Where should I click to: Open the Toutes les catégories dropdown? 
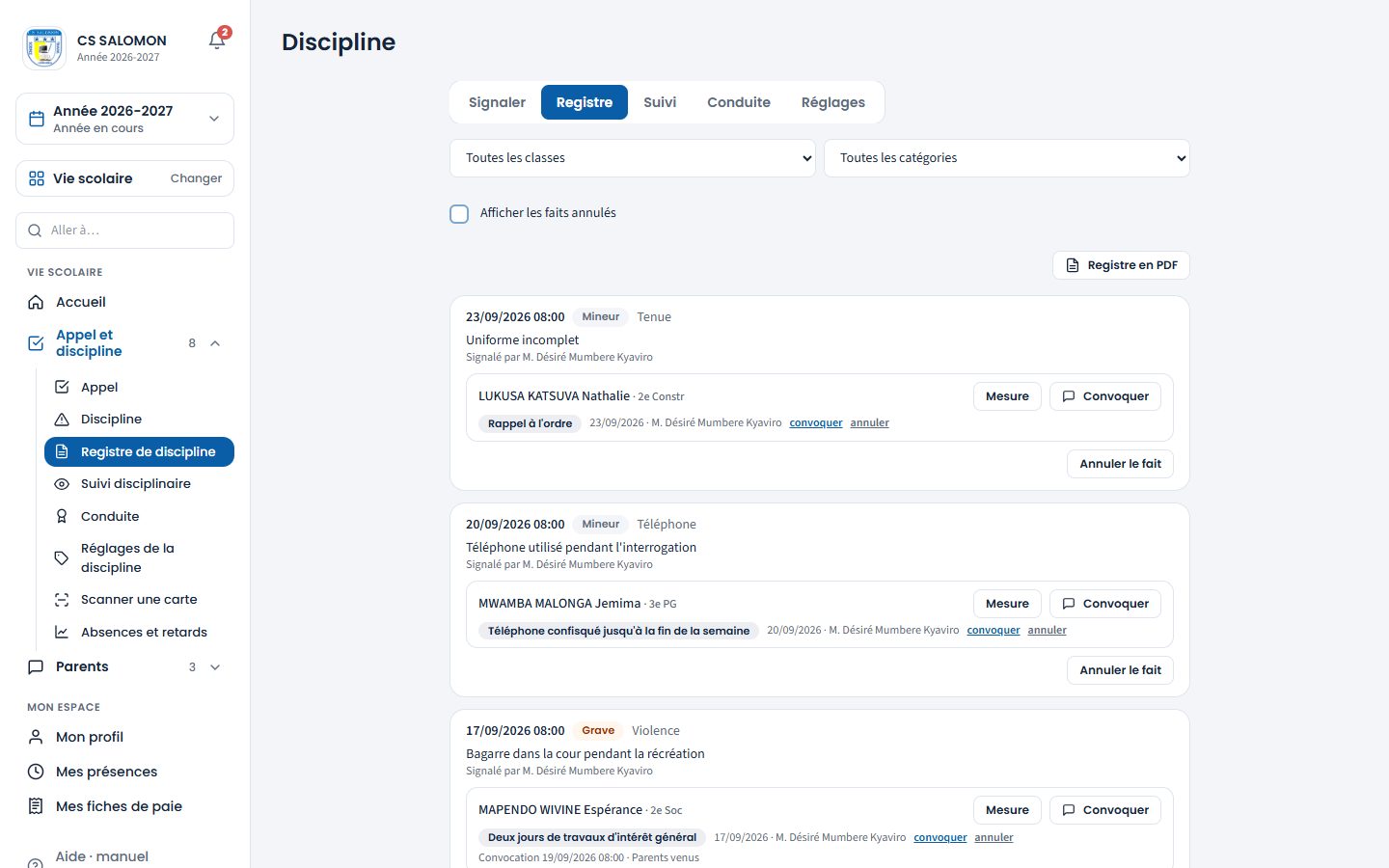tap(1007, 158)
